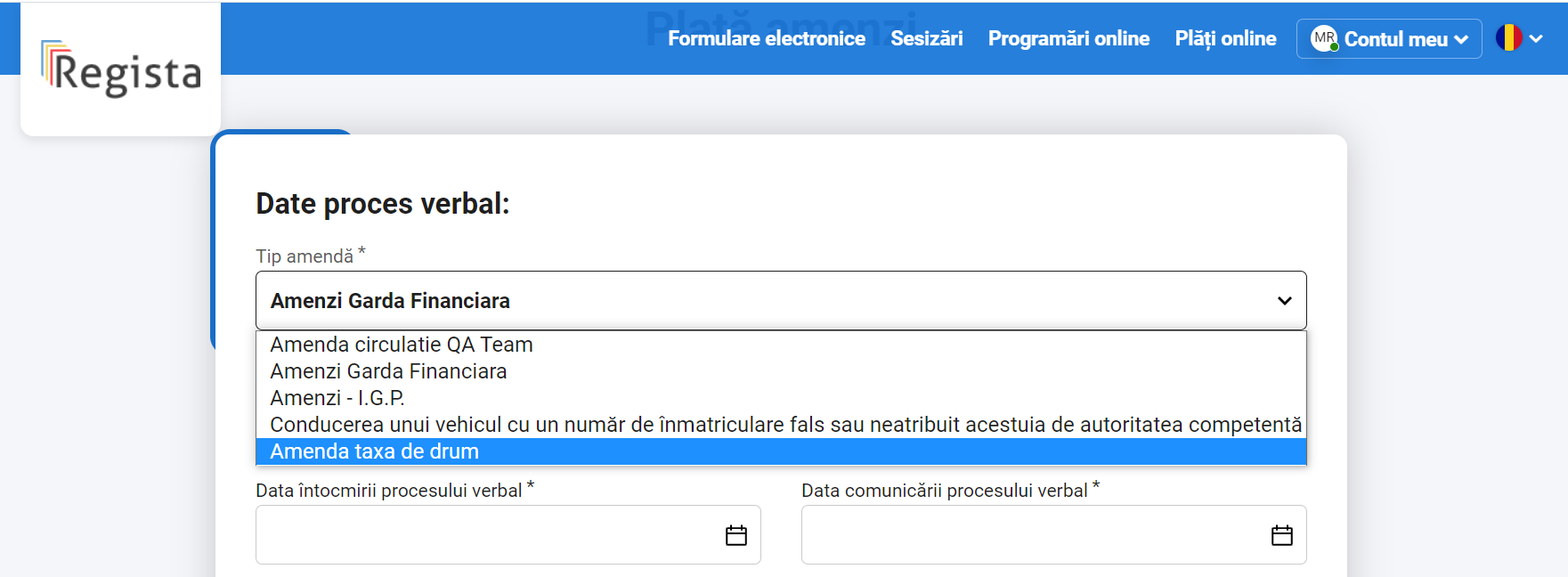Open calendar for Data întocmirii procesului verbal
The image size is (1568, 577).
click(735, 535)
